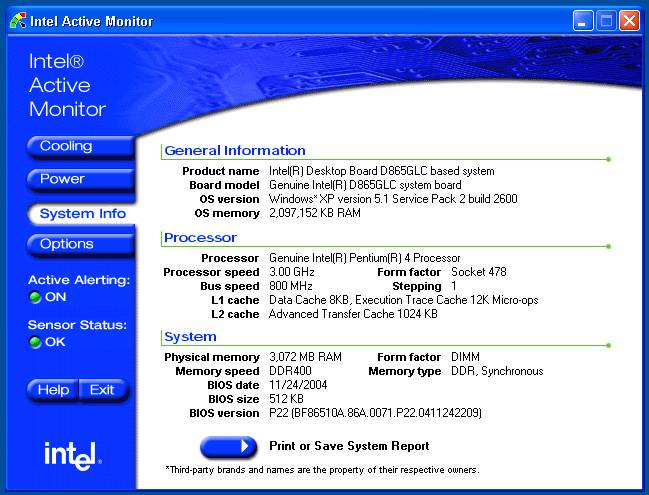Viewport: 649px width, 495px height.
Task: Click the Active Alerting green indicator
Action: (x=35, y=297)
